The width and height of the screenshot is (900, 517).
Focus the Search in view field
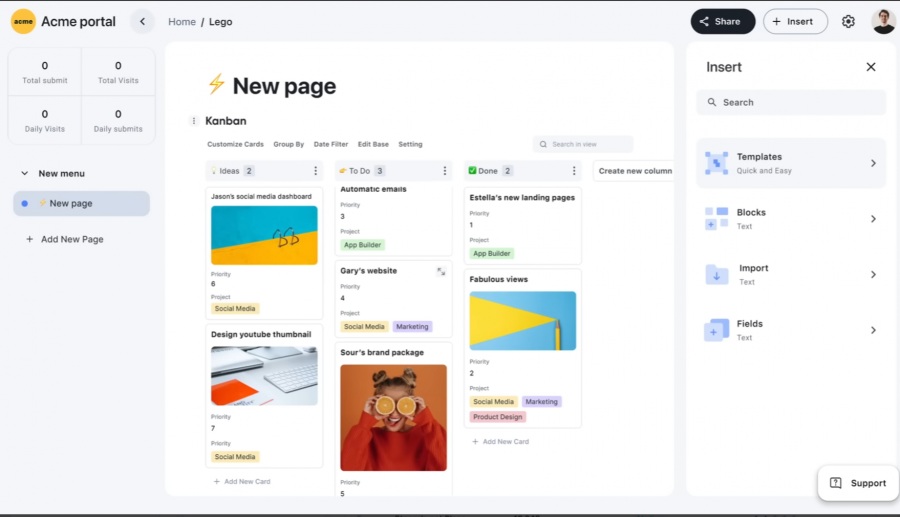[x=583, y=145]
